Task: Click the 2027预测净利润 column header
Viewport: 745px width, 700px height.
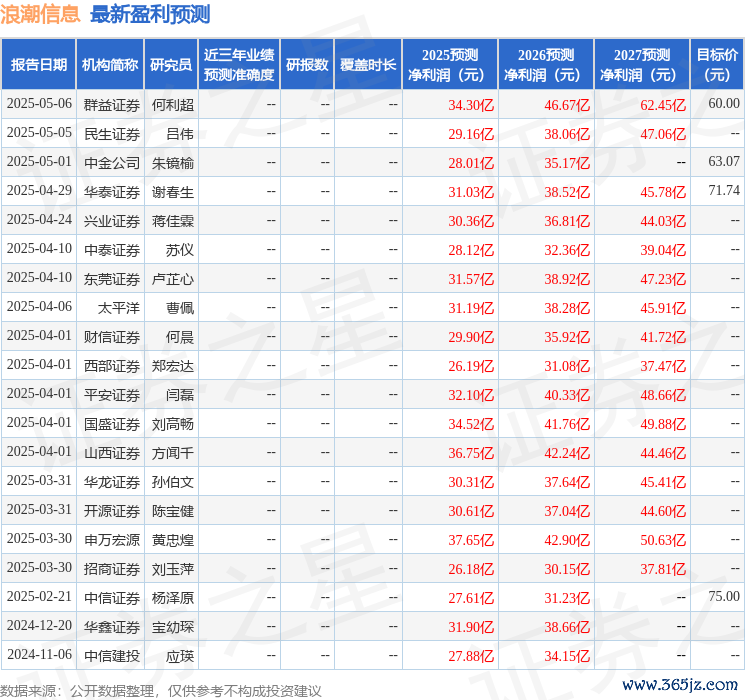Action: click(642, 65)
